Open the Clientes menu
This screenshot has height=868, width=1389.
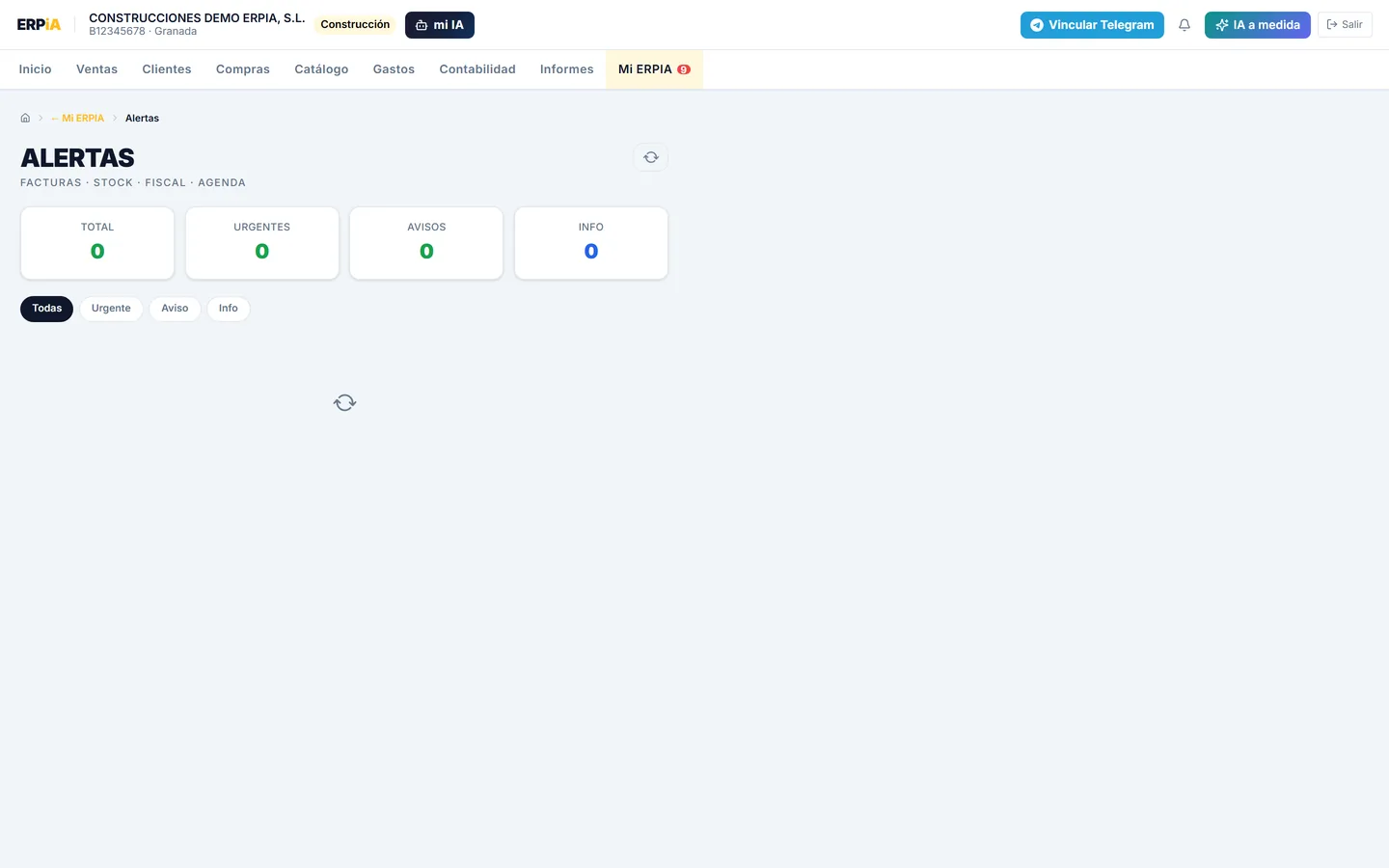pyautogui.click(x=167, y=69)
